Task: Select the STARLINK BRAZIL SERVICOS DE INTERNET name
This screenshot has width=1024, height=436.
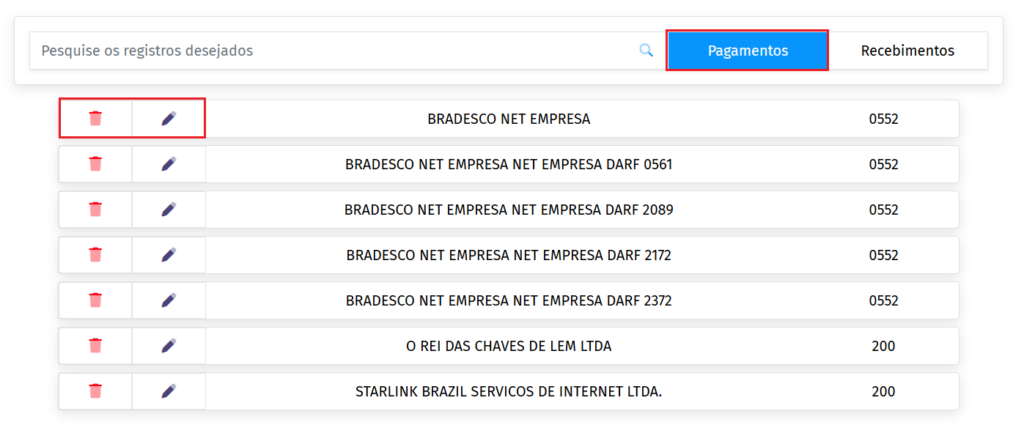Action: [x=508, y=391]
